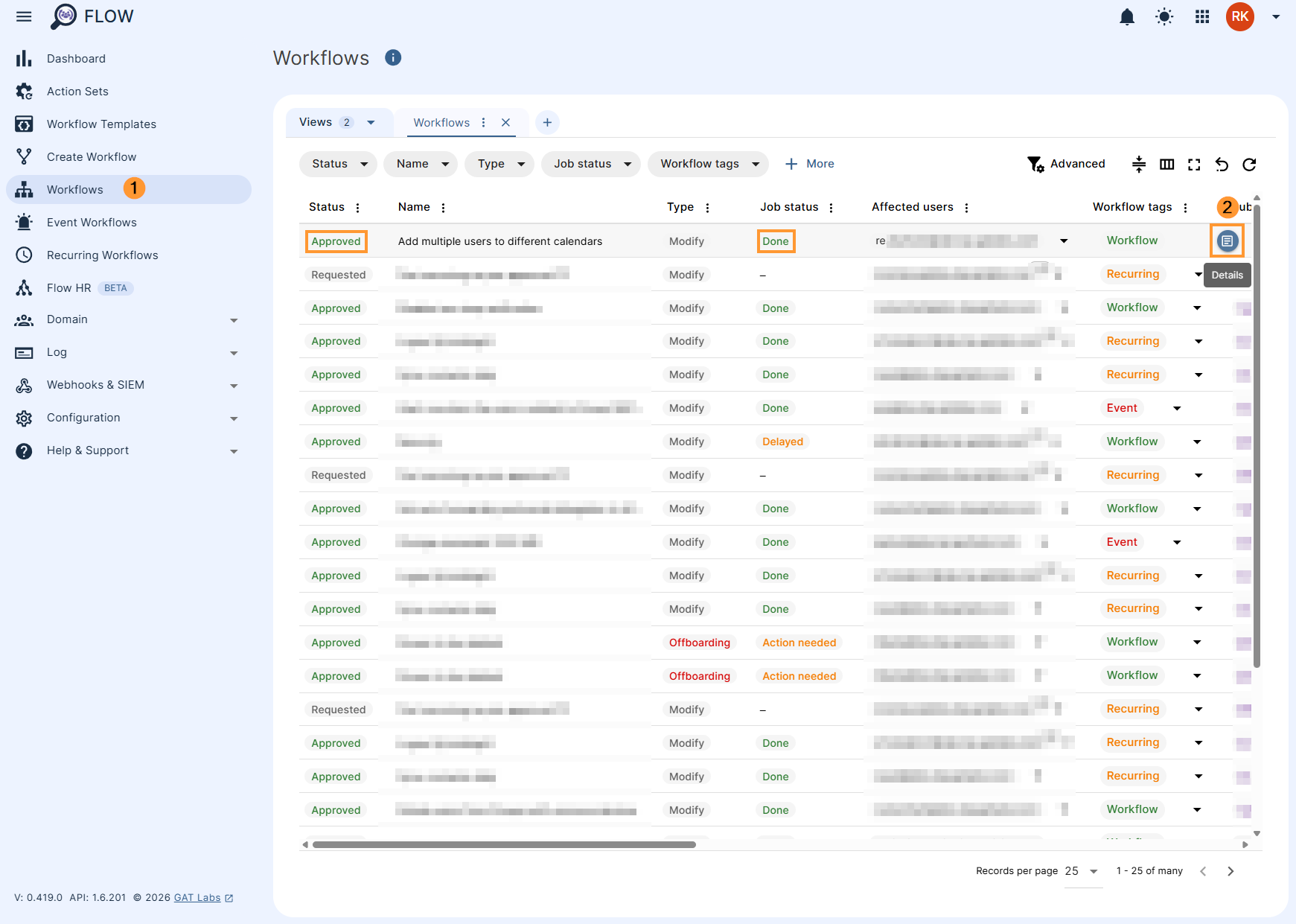Open the GAT Labs link in the footer
The width and height of the screenshot is (1296, 924).
(197, 897)
